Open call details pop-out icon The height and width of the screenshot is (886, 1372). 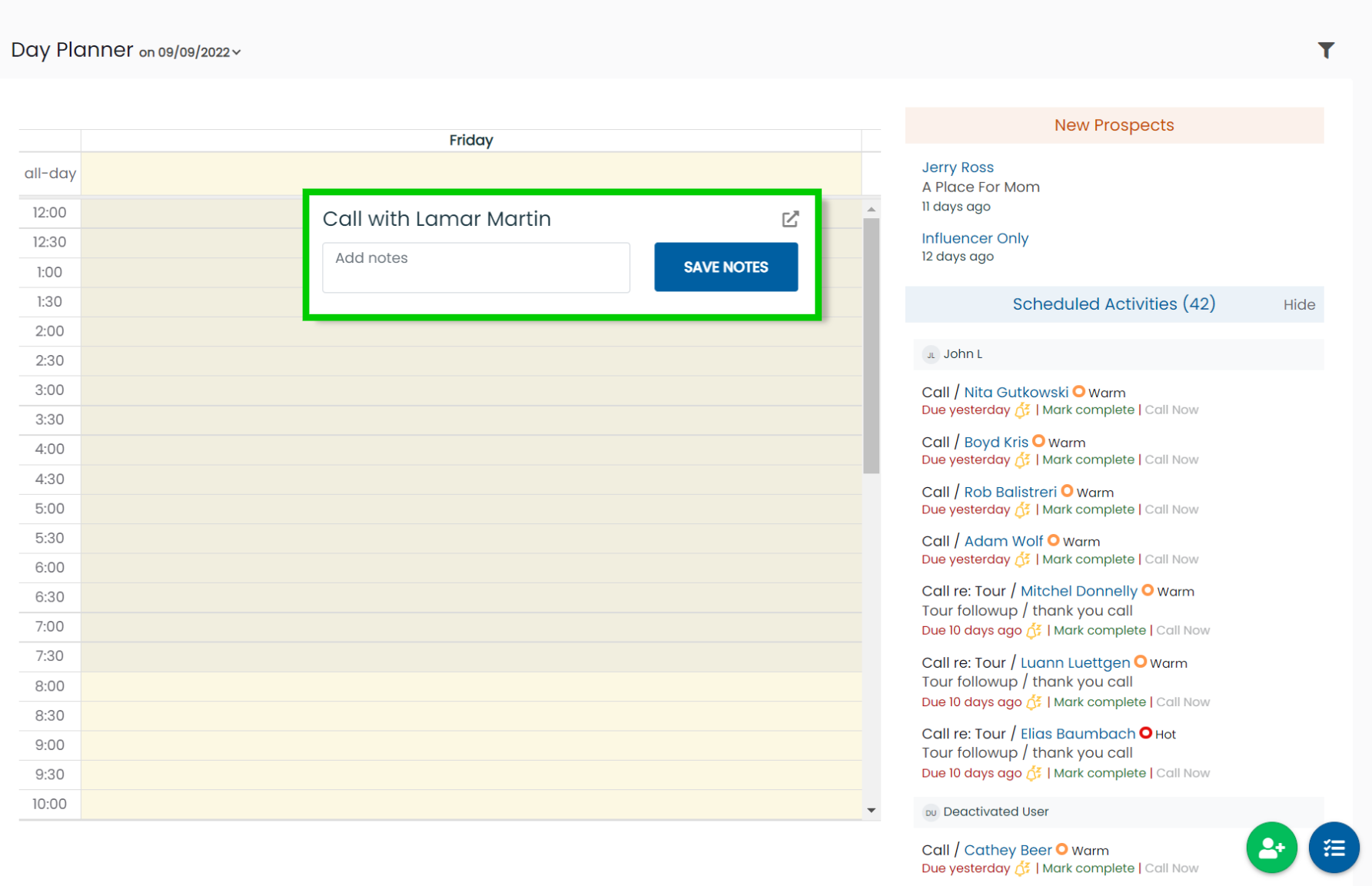point(790,219)
